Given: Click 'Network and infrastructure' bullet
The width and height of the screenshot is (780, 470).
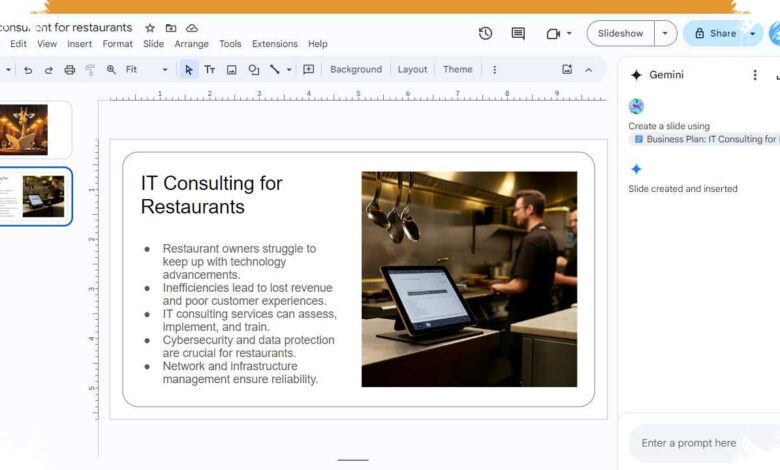Looking at the screenshot, I should (x=240, y=373).
